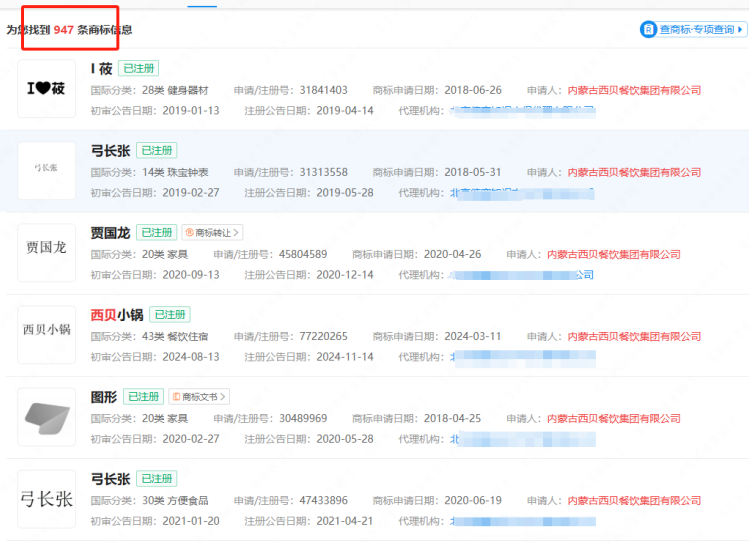Open agency link in I 莜 row
The width and height of the screenshot is (749, 543).
pos(523,111)
